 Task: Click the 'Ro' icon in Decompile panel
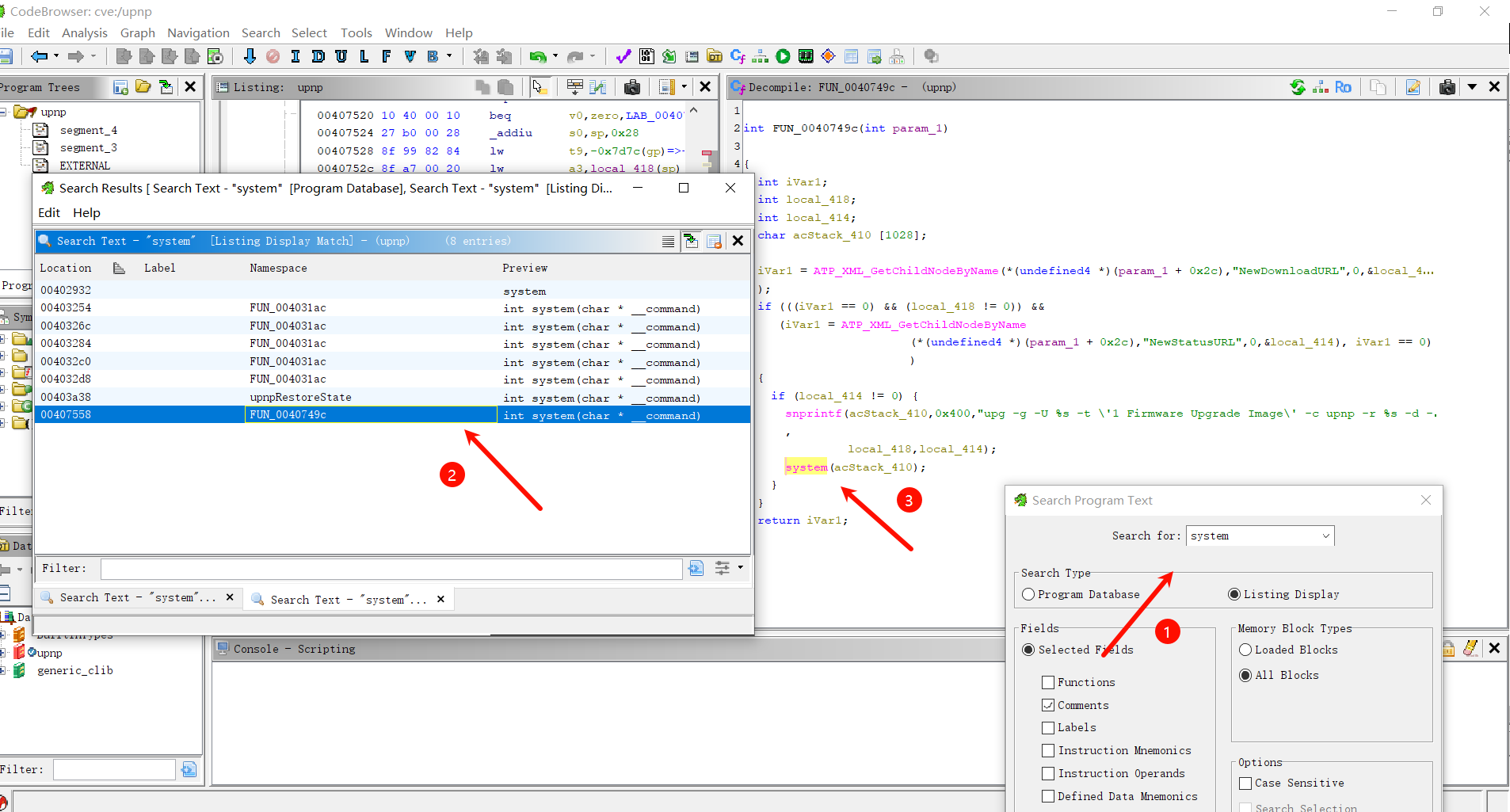pyautogui.click(x=1343, y=87)
